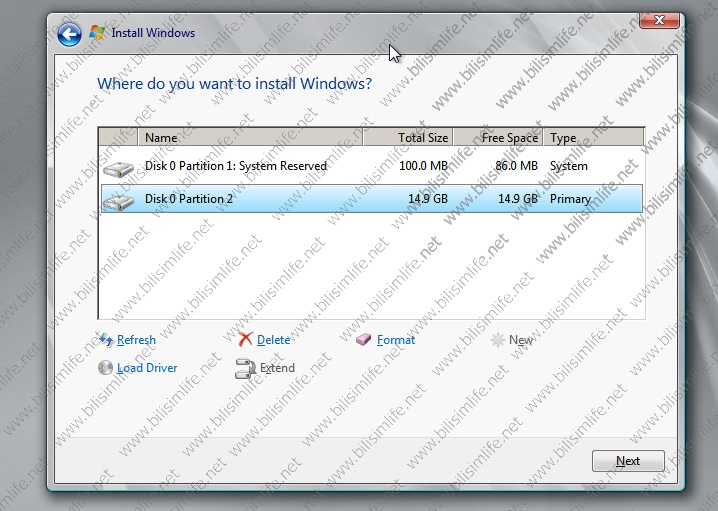
Task: Format the selected partition
Action: click(396, 340)
